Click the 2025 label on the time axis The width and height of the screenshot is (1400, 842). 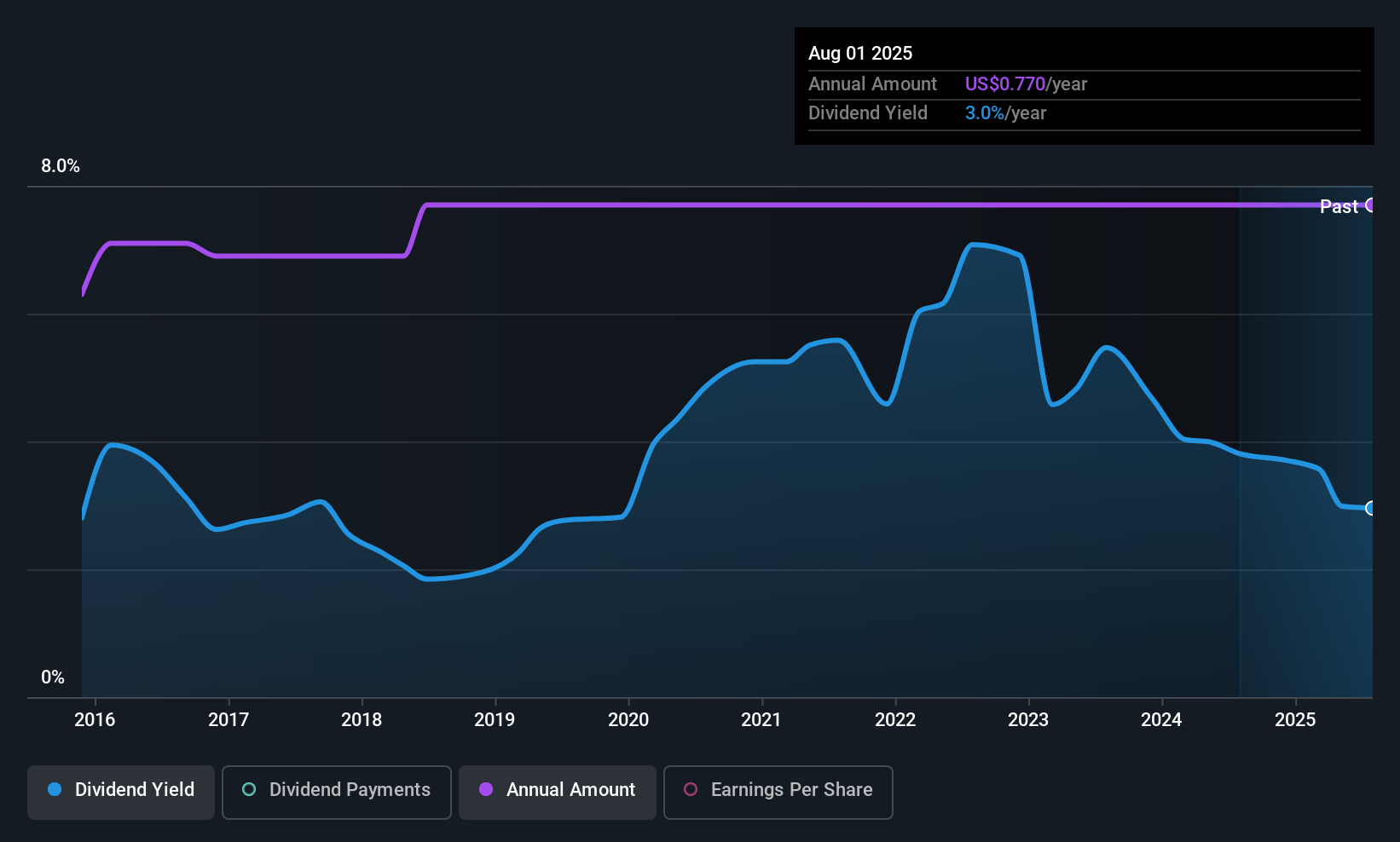pyautogui.click(x=1295, y=719)
